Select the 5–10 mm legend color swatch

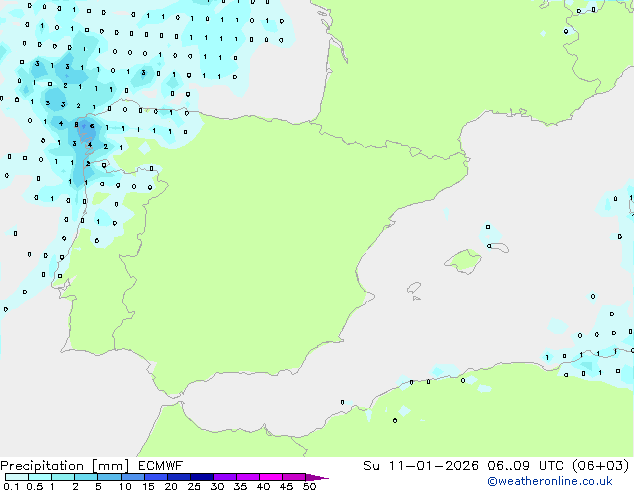point(110,477)
